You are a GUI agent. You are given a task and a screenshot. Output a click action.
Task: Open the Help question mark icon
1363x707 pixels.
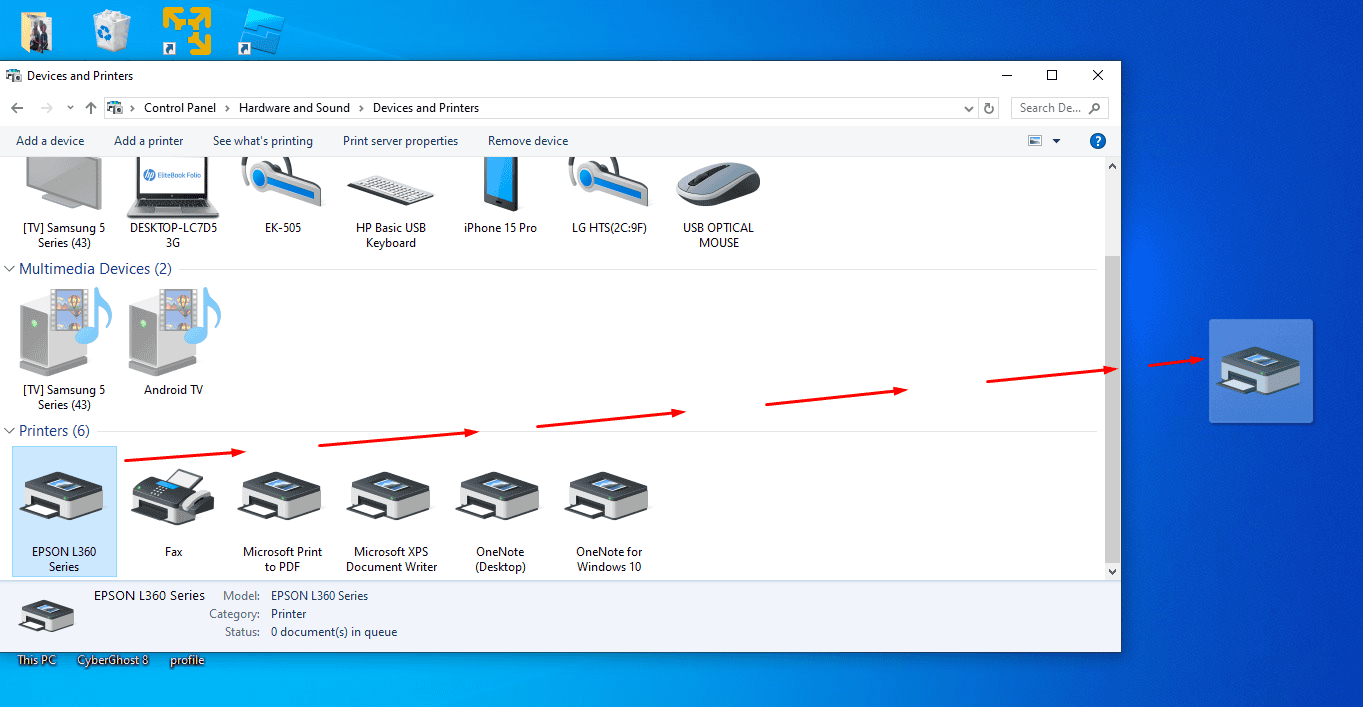(x=1097, y=141)
